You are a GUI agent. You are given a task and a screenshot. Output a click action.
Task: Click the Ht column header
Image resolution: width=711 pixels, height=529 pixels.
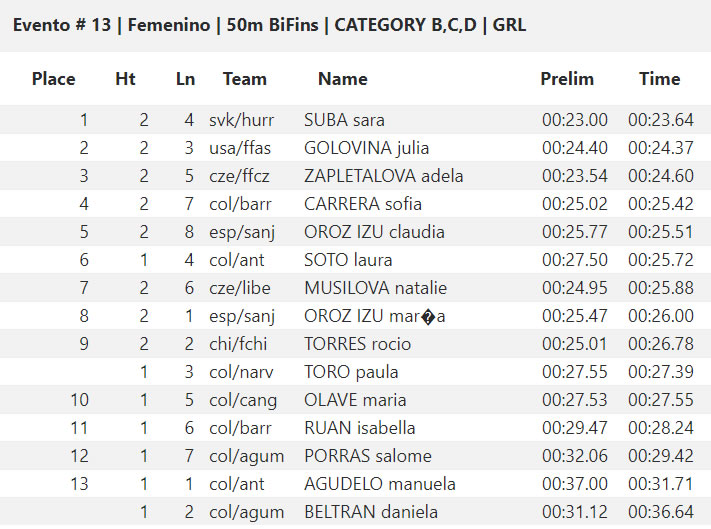pos(125,79)
